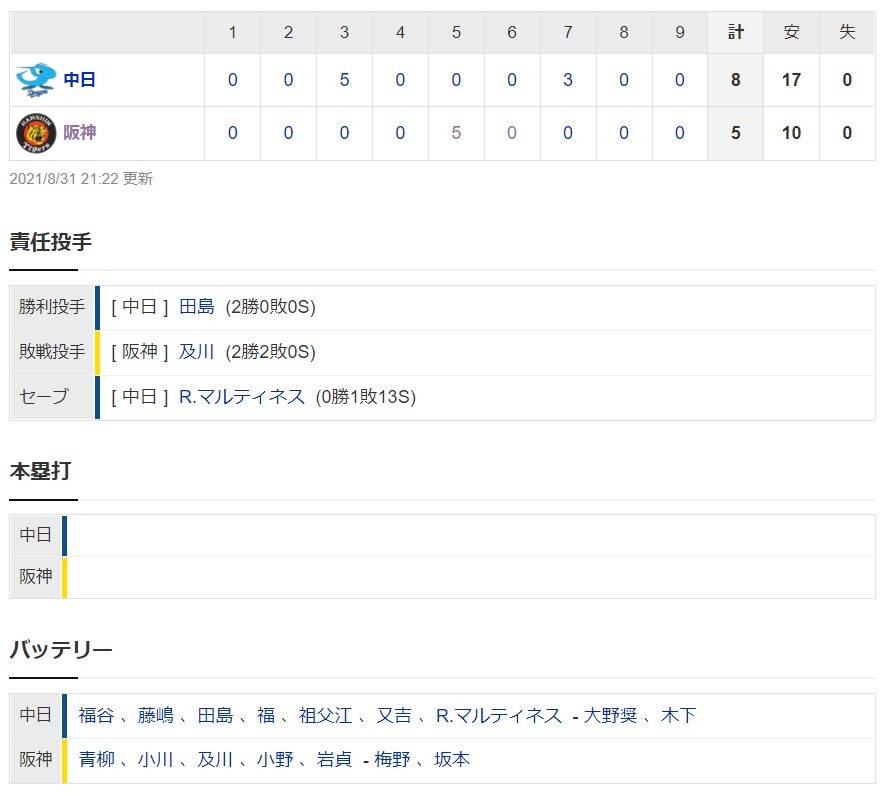Open the 阪神 team link in scoreboard
The height and width of the screenshot is (796, 885).
(x=79, y=133)
